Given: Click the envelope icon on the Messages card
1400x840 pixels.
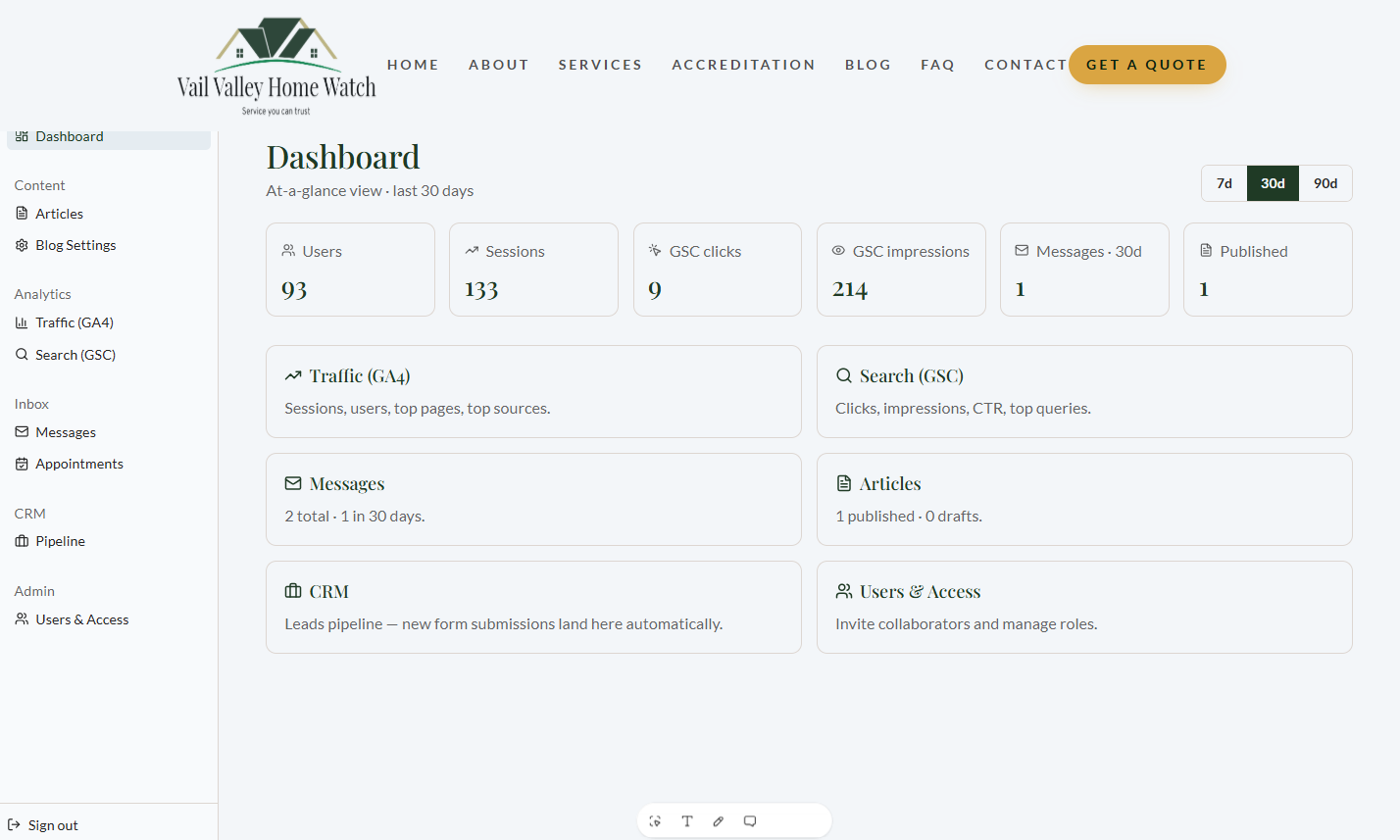Looking at the screenshot, I should tap(293, 483).
